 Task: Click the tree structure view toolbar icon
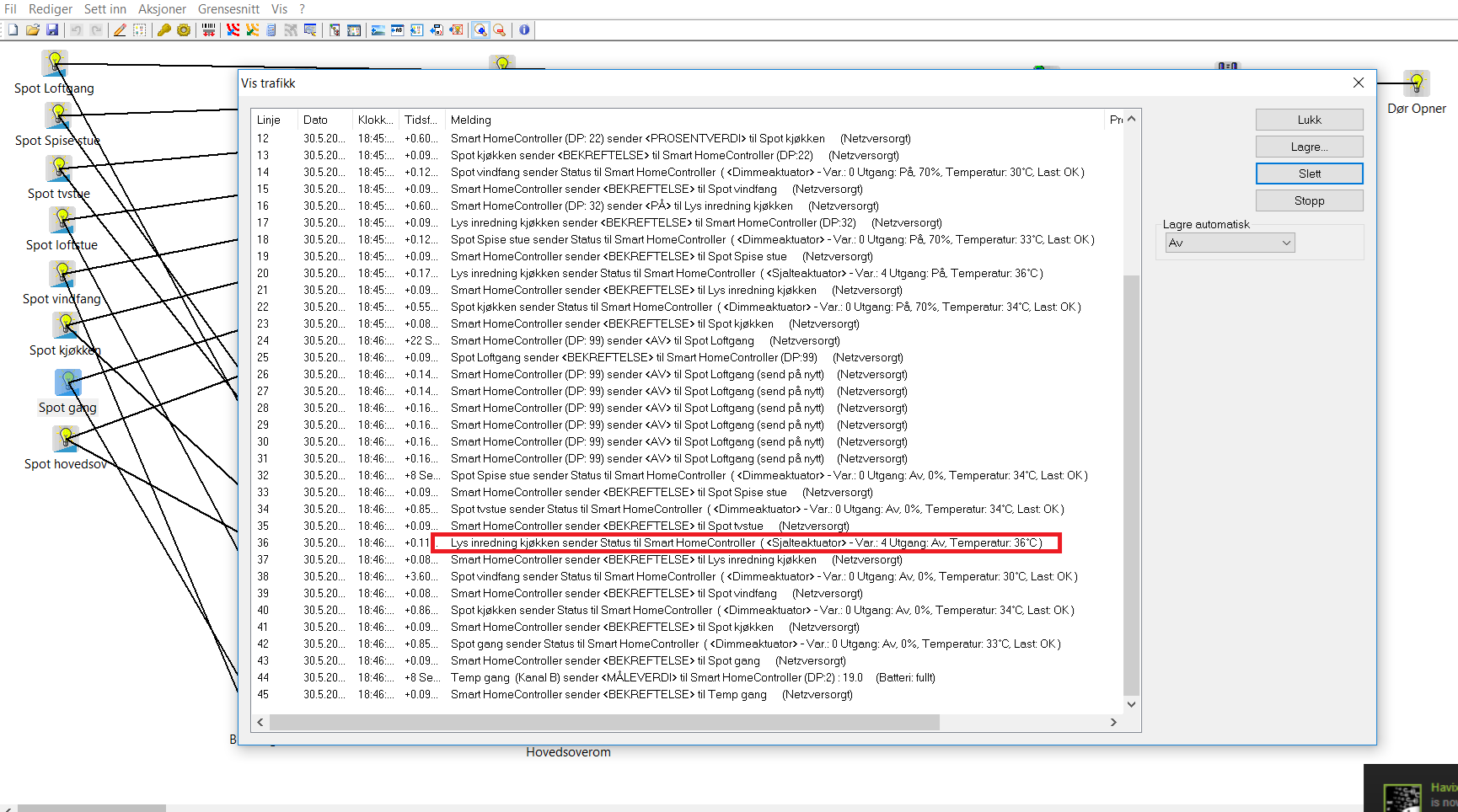[335, 30]
